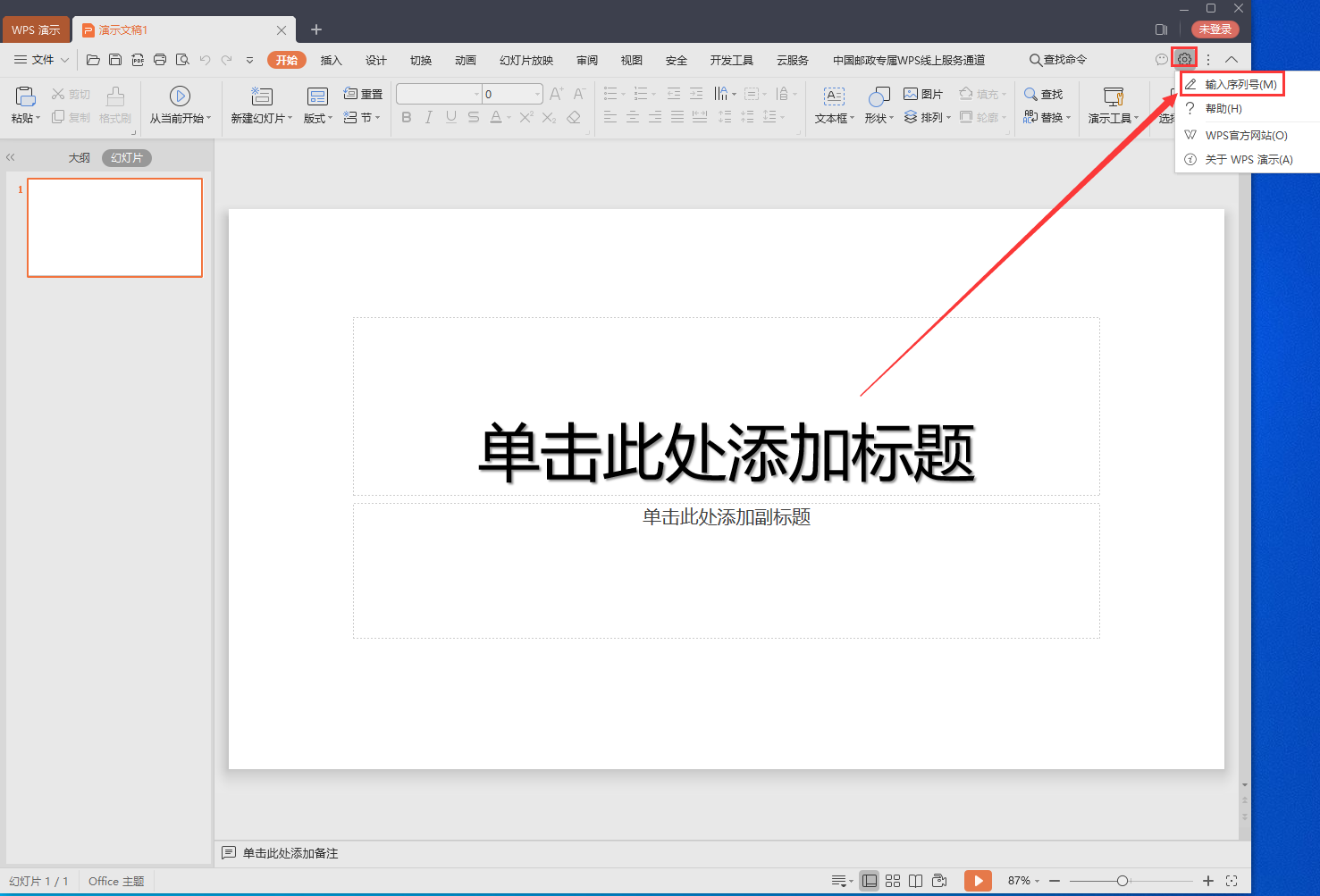Screen dimensions: 1320x896
Task: Open print preview icon
Action: coord(182,60)
